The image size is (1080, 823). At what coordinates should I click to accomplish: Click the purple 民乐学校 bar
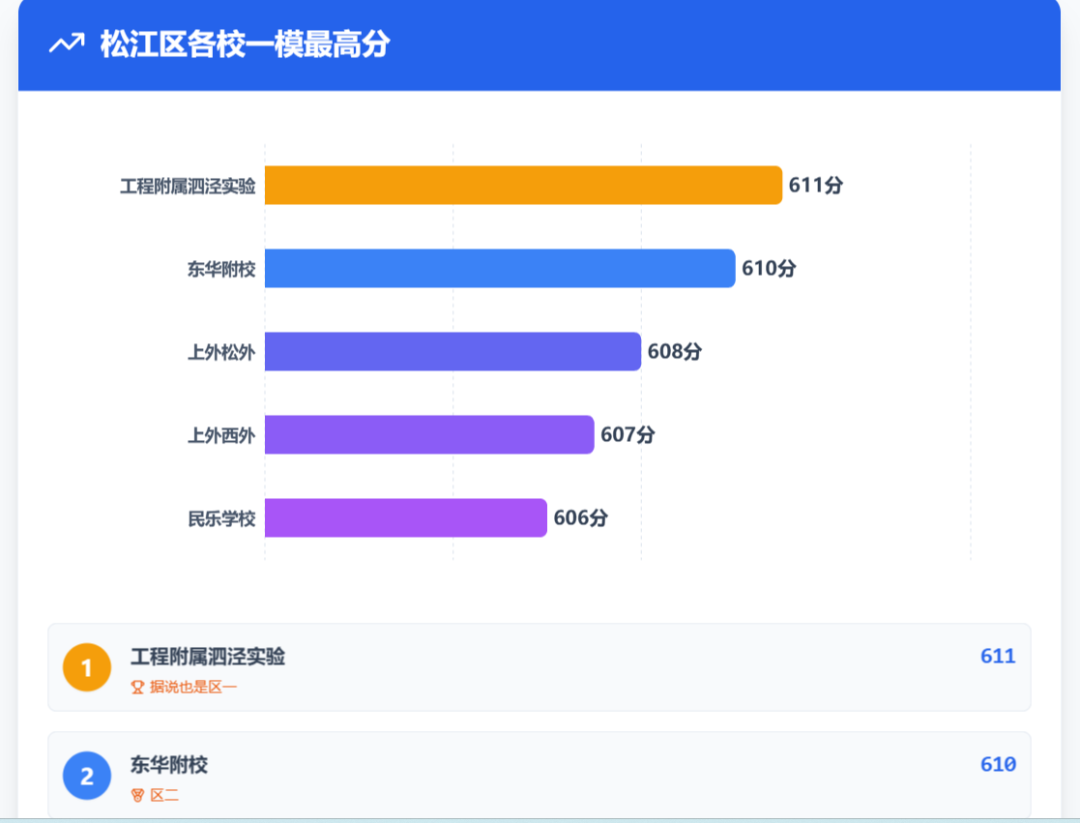tap(406, 518)
